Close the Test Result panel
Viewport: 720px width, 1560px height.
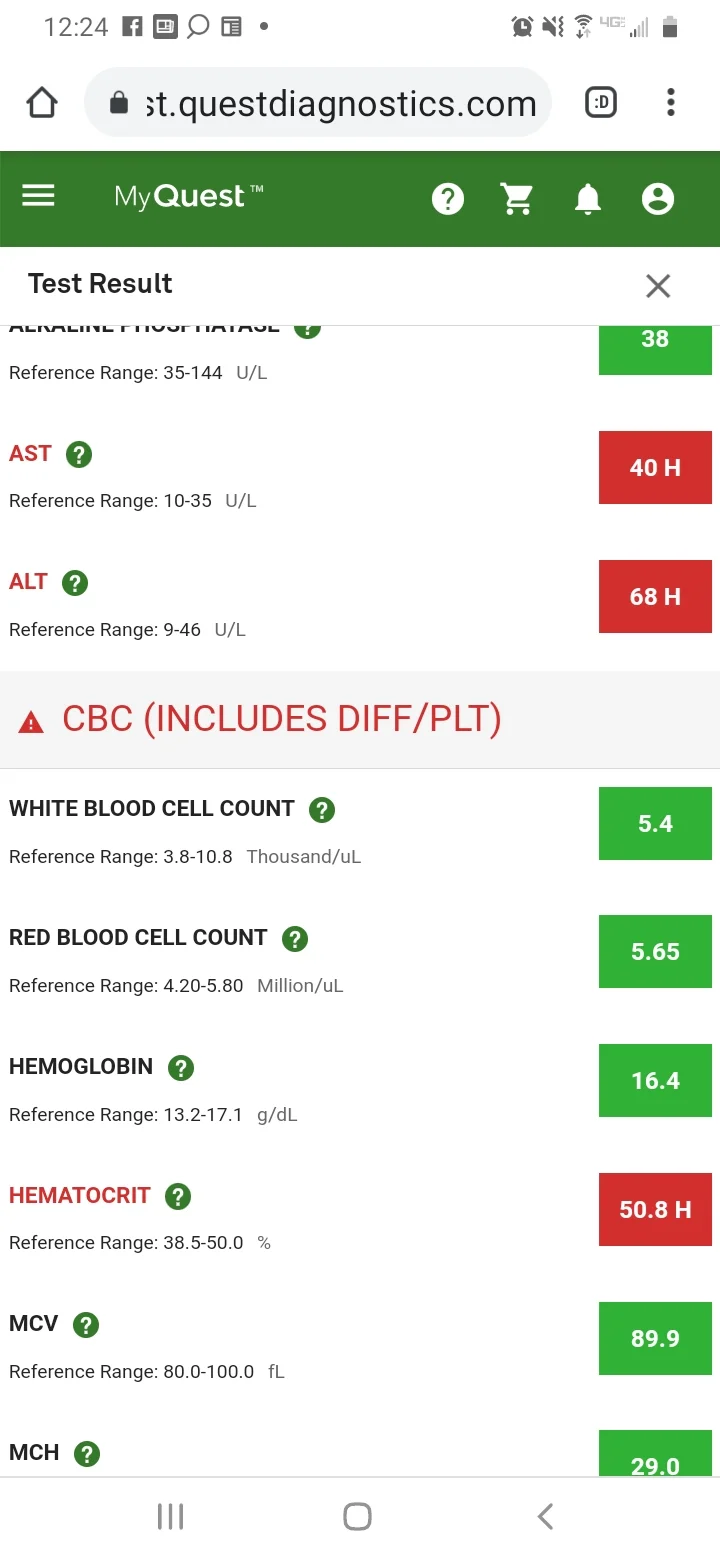[x=657, y=286]
